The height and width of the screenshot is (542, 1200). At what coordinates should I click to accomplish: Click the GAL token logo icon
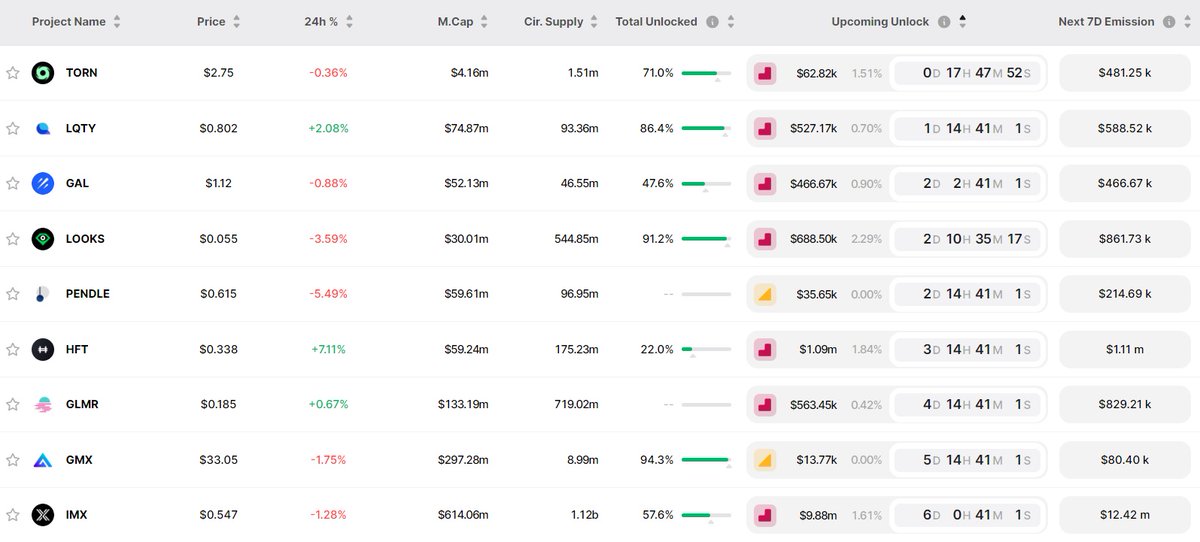click(42, 183)
